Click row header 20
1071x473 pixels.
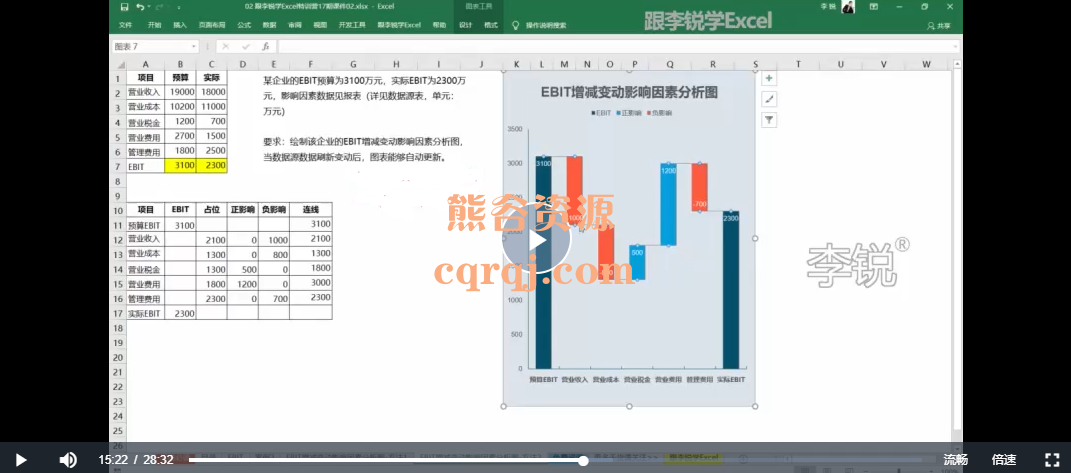tap(117, 357)
